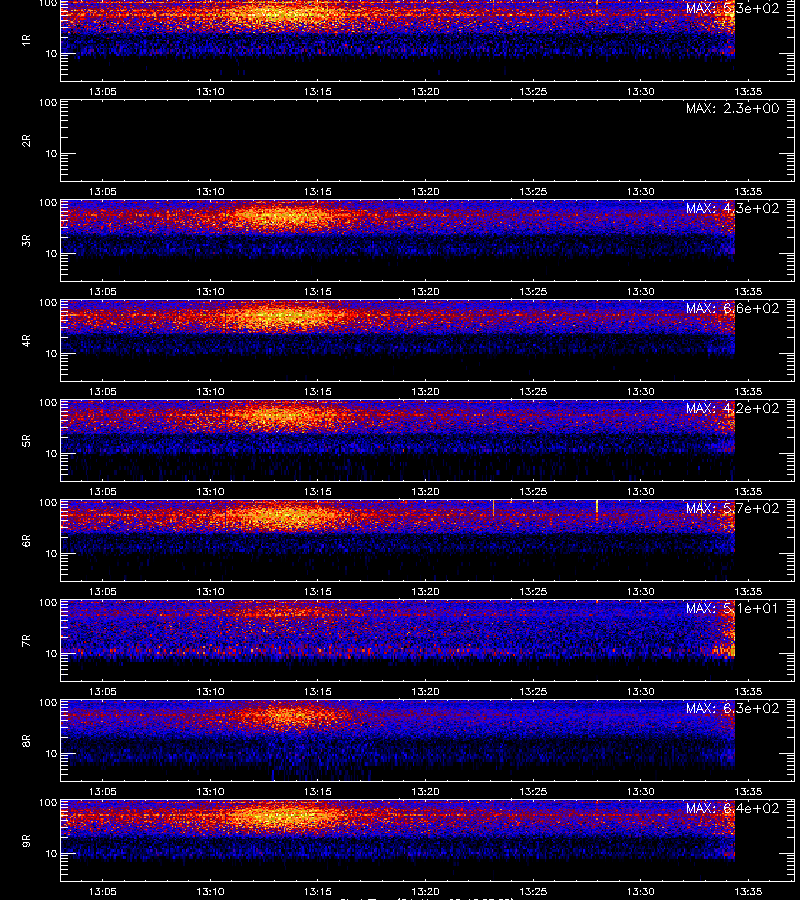Click the 13:30 tick label under panel 1R
This screenshot has width=800, height=900.
point(640,91)
